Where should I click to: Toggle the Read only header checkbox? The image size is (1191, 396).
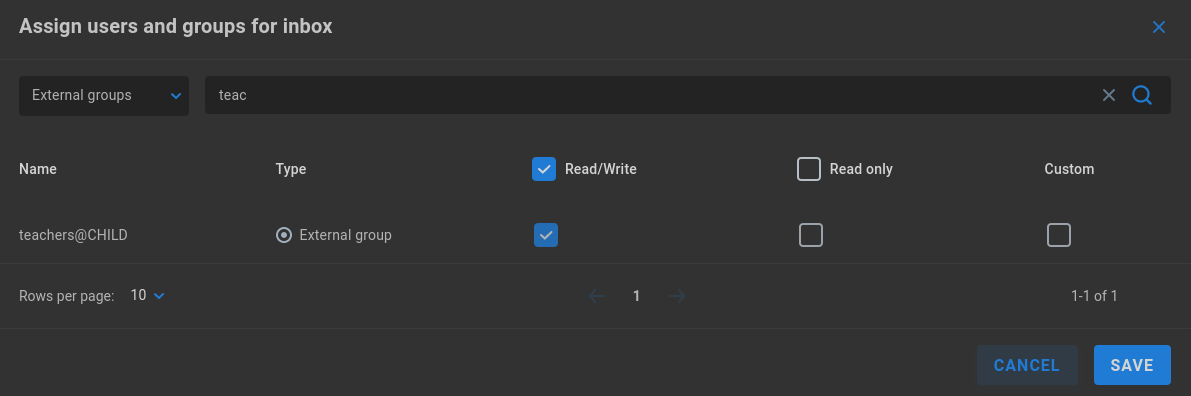coord(809,169)
